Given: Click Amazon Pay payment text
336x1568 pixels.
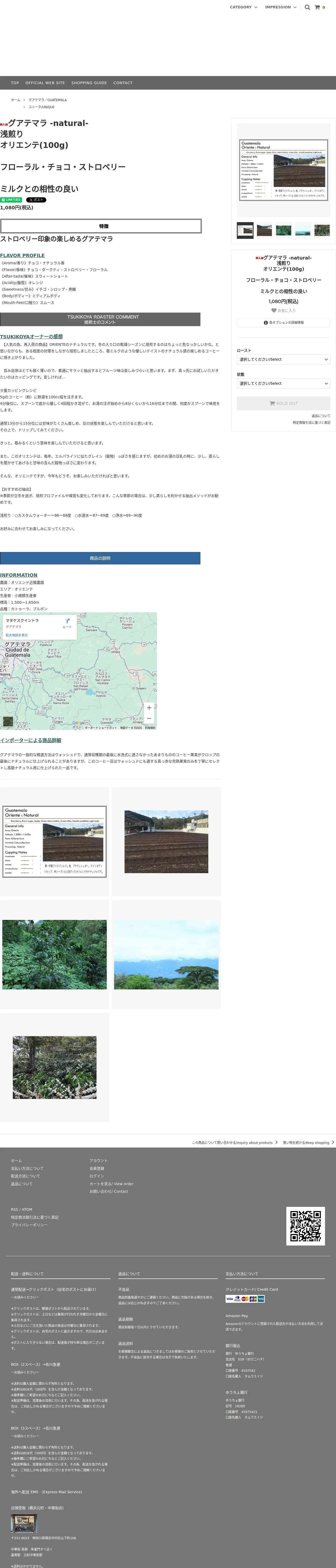Looking at the screenshot, I should point(237,1316).
